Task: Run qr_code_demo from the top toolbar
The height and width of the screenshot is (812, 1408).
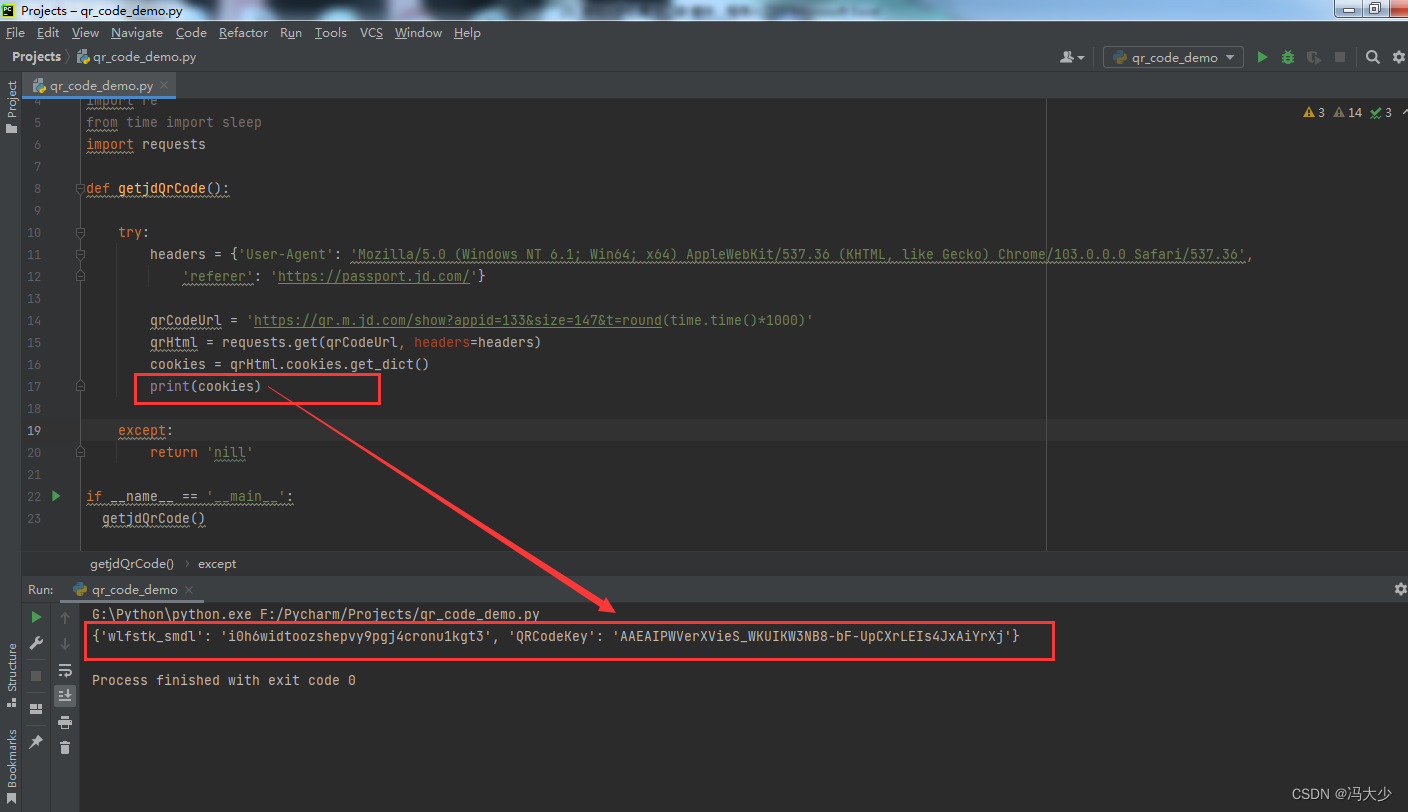Action: coord(1262,58)
